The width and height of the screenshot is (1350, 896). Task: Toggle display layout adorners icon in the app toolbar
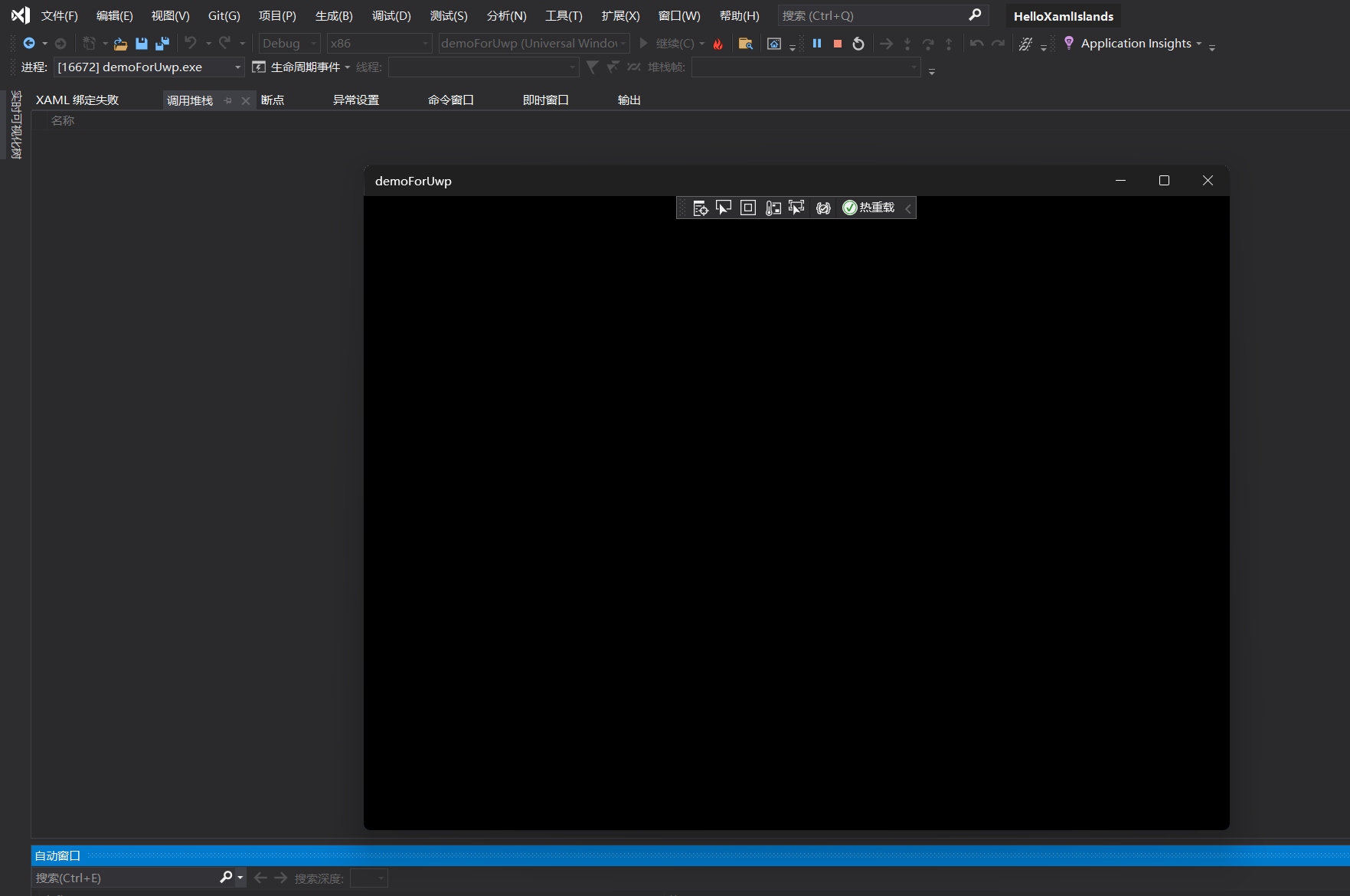coord(748,208)
